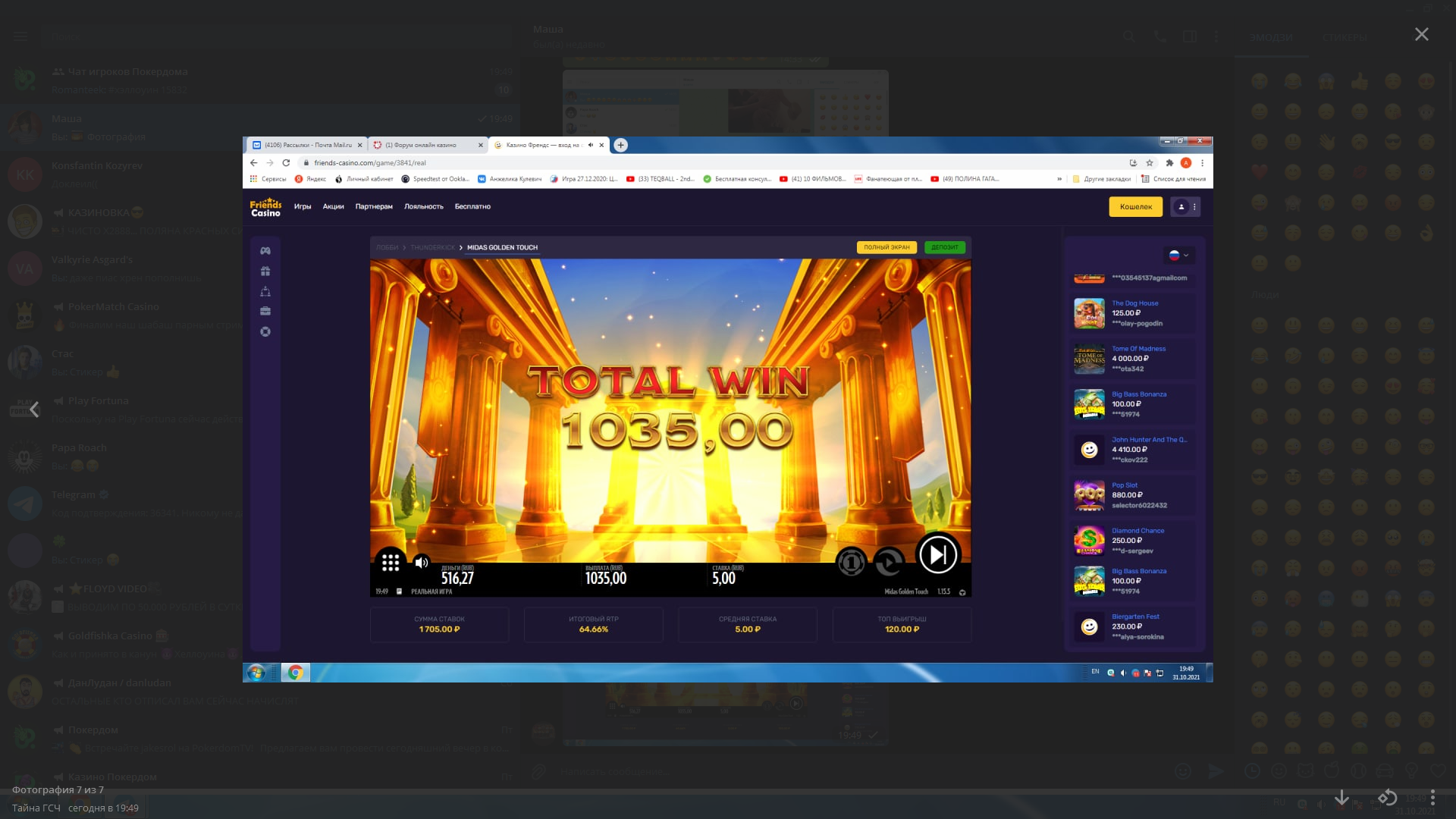1456x819 pixels.
Task: Expand the Russian flag language dropdown
Action: (x=1178, y=255)
